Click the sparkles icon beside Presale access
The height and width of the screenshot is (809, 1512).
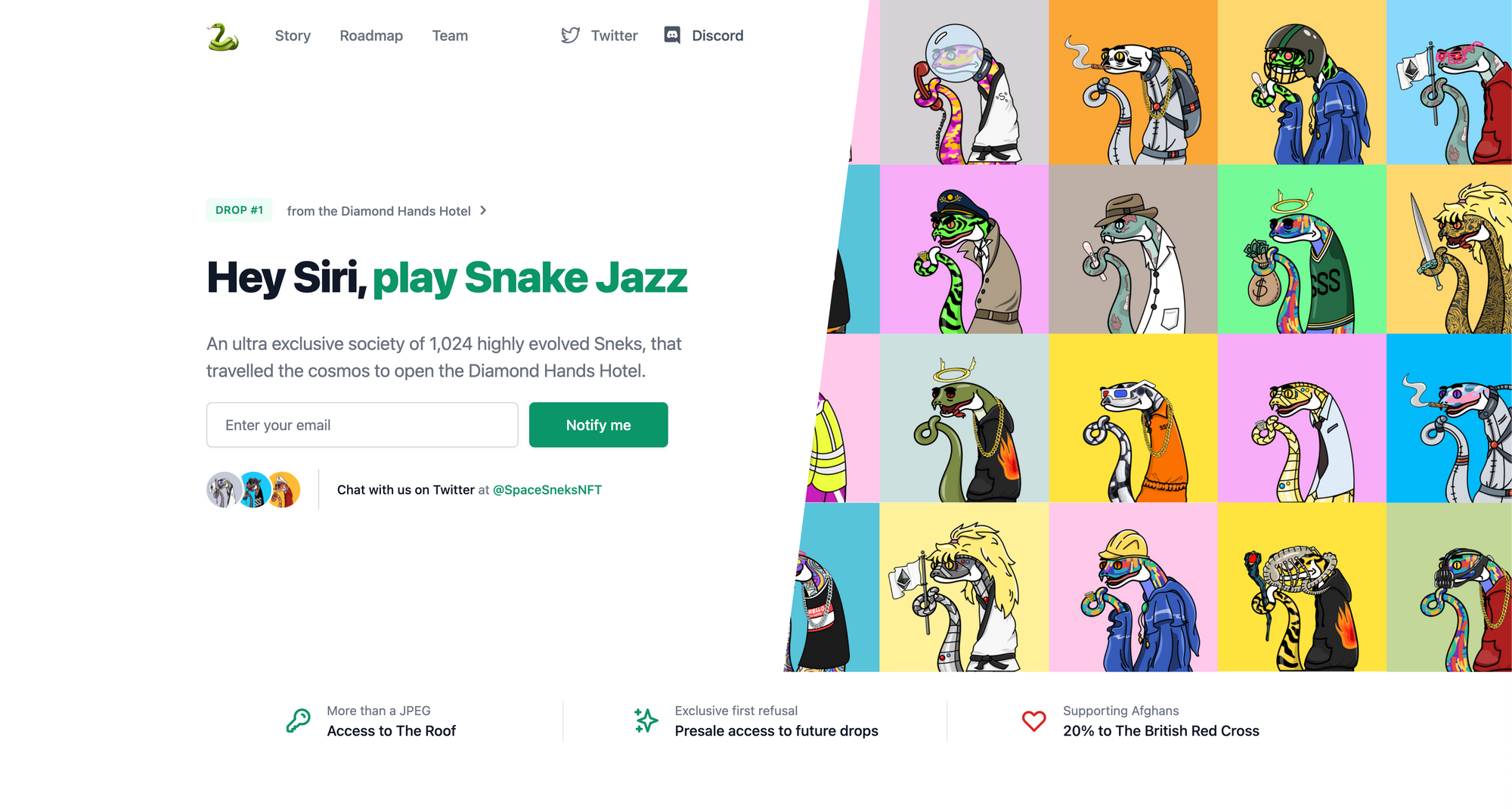click(x=646, y=721)
